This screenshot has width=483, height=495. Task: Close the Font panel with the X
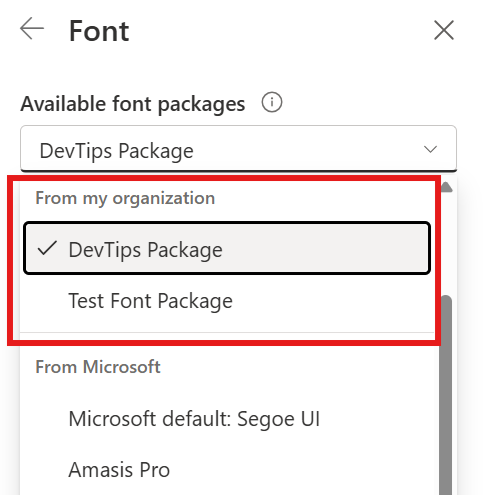(x=444, y=30)
